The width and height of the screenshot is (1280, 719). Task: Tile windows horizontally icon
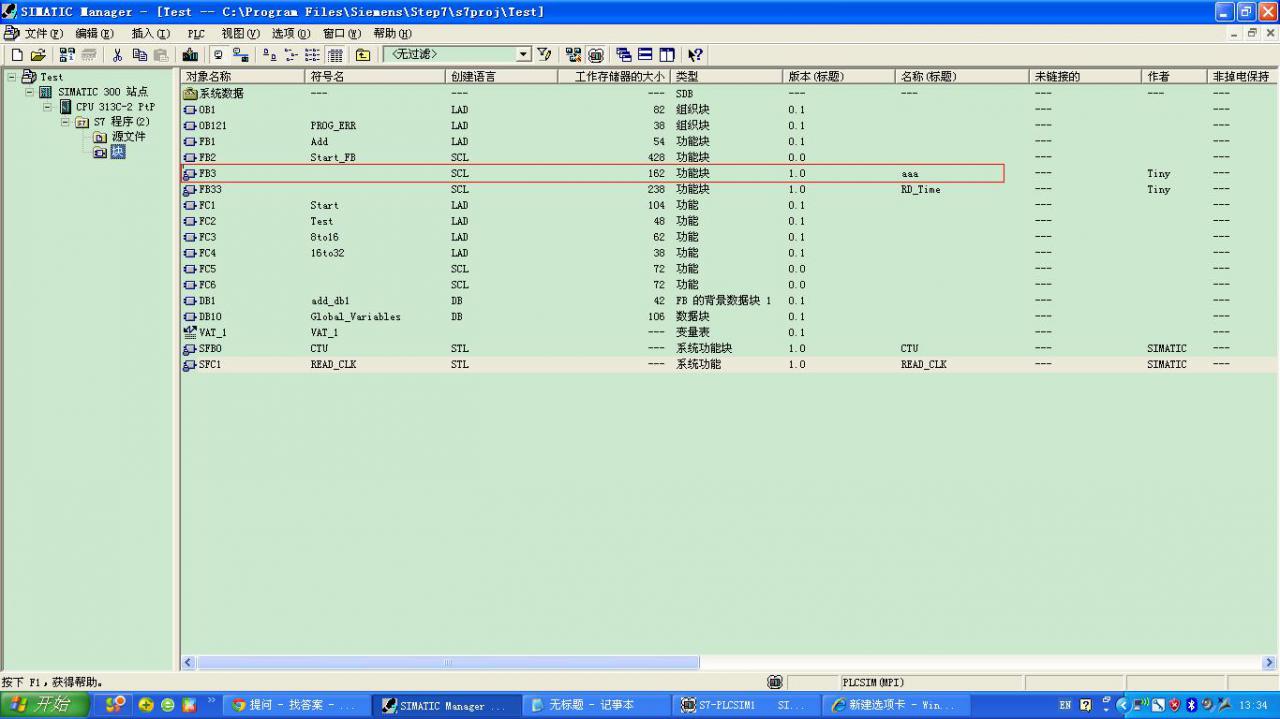point(645,55)
